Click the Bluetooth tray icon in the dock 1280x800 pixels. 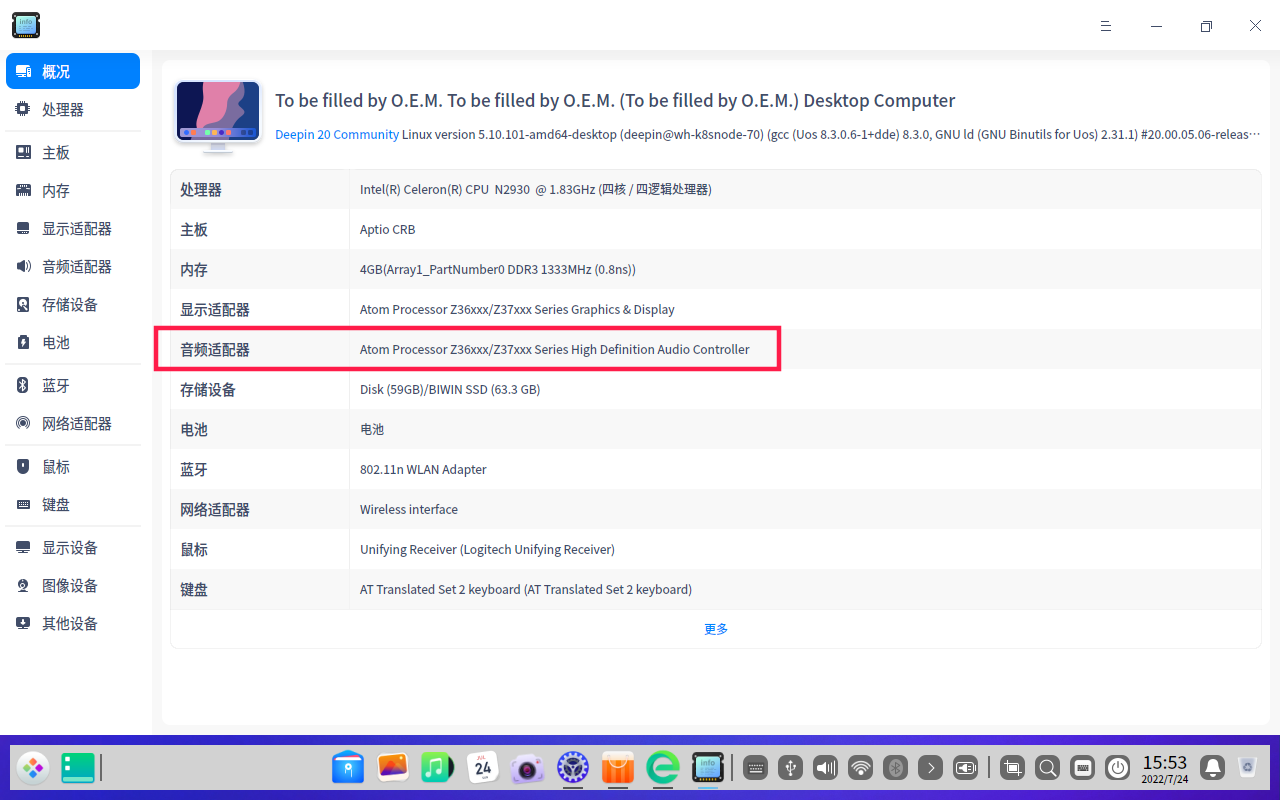[896, 768]
